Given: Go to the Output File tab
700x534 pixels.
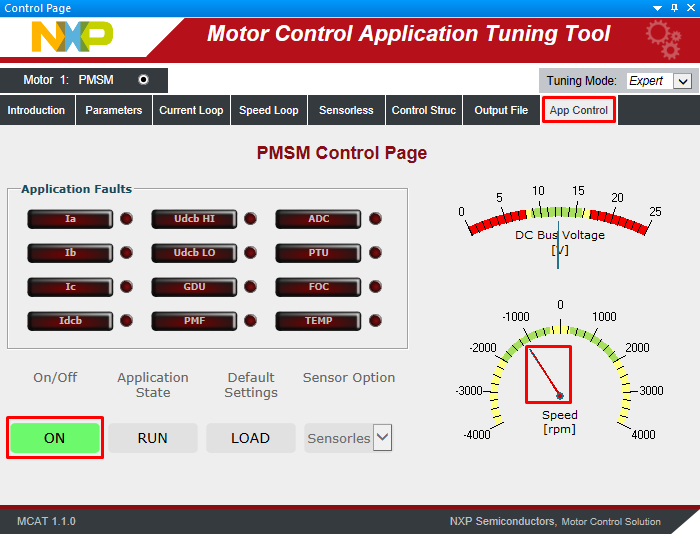Looking at the screenshot, I should click(501, 110).
